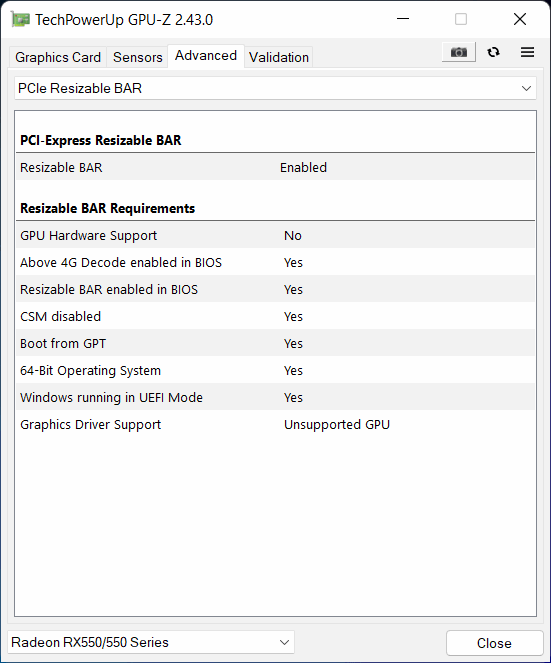Click the GPU-Z app icon in title bar
The height and width of the screenshot is (663, 551).
click(x=20, y=19)
